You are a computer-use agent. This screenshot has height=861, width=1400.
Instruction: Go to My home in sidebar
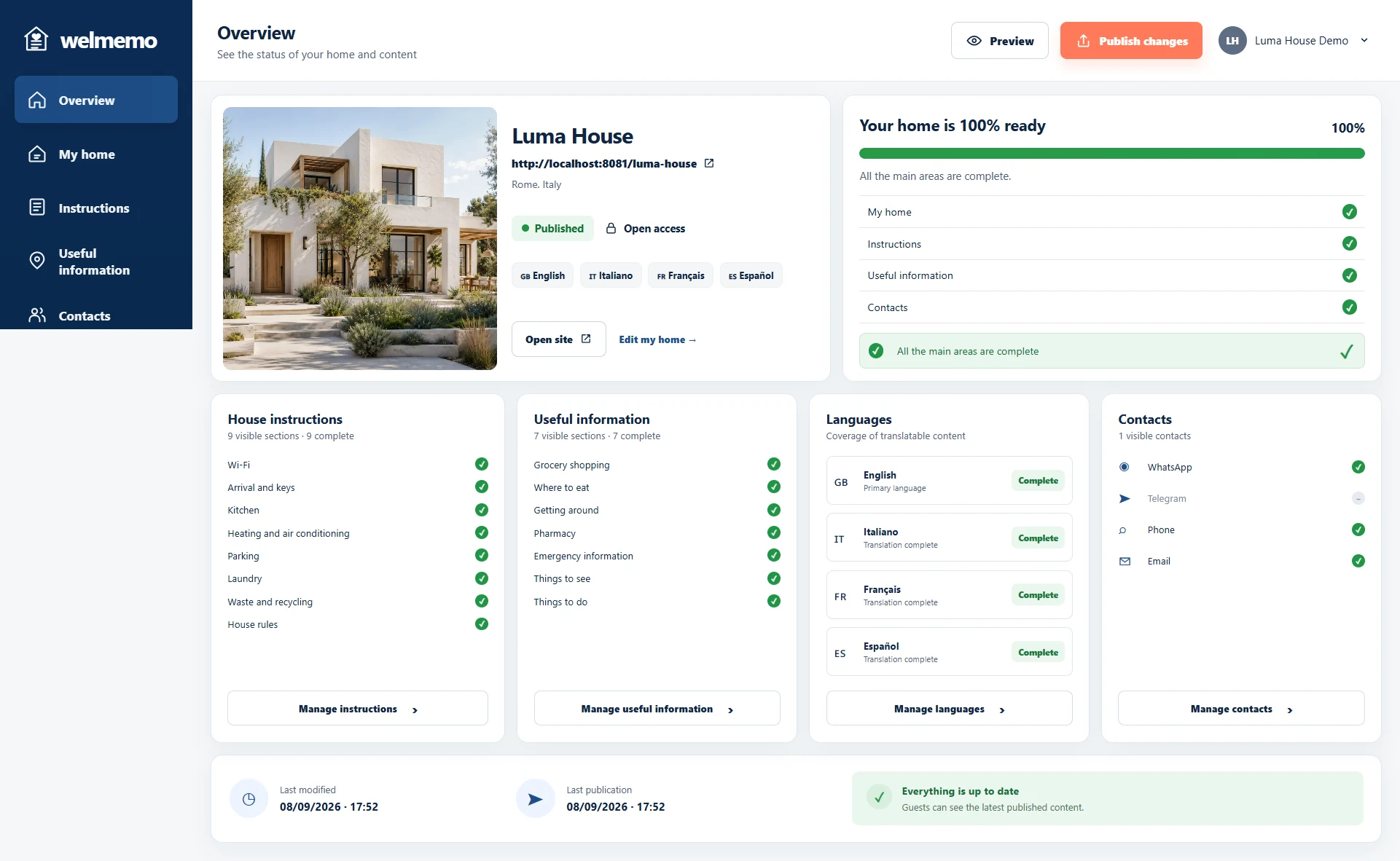click(96, 154)
